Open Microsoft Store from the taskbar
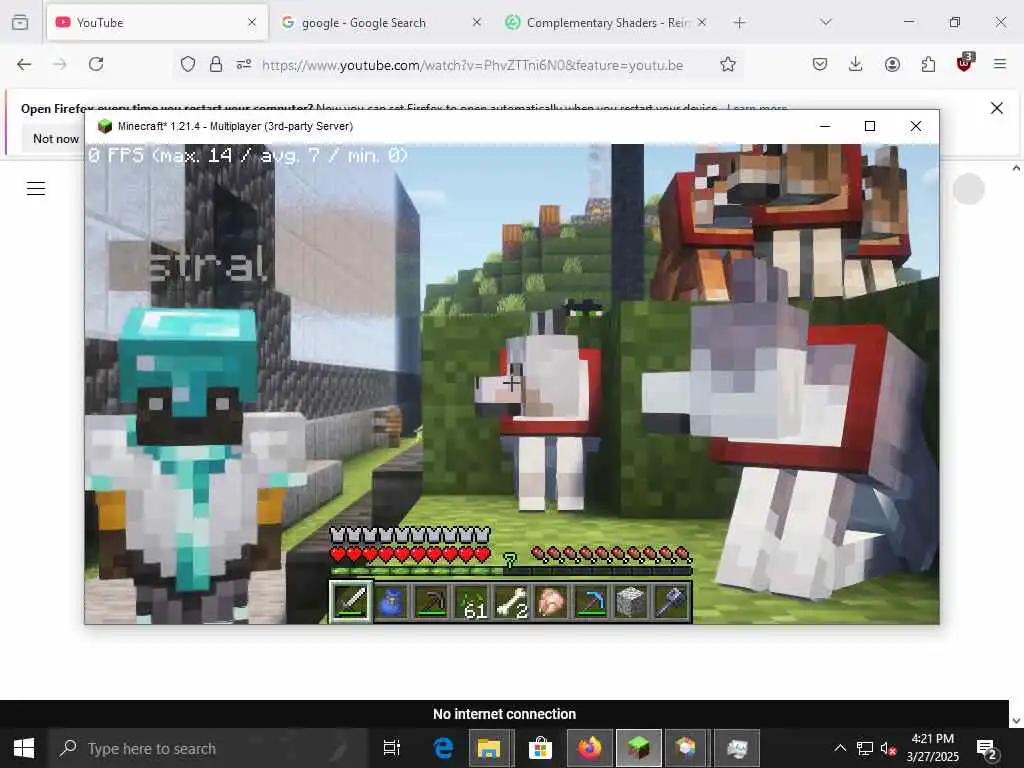1024x768 pixels. pyautogui.click(x=540, y=748)
